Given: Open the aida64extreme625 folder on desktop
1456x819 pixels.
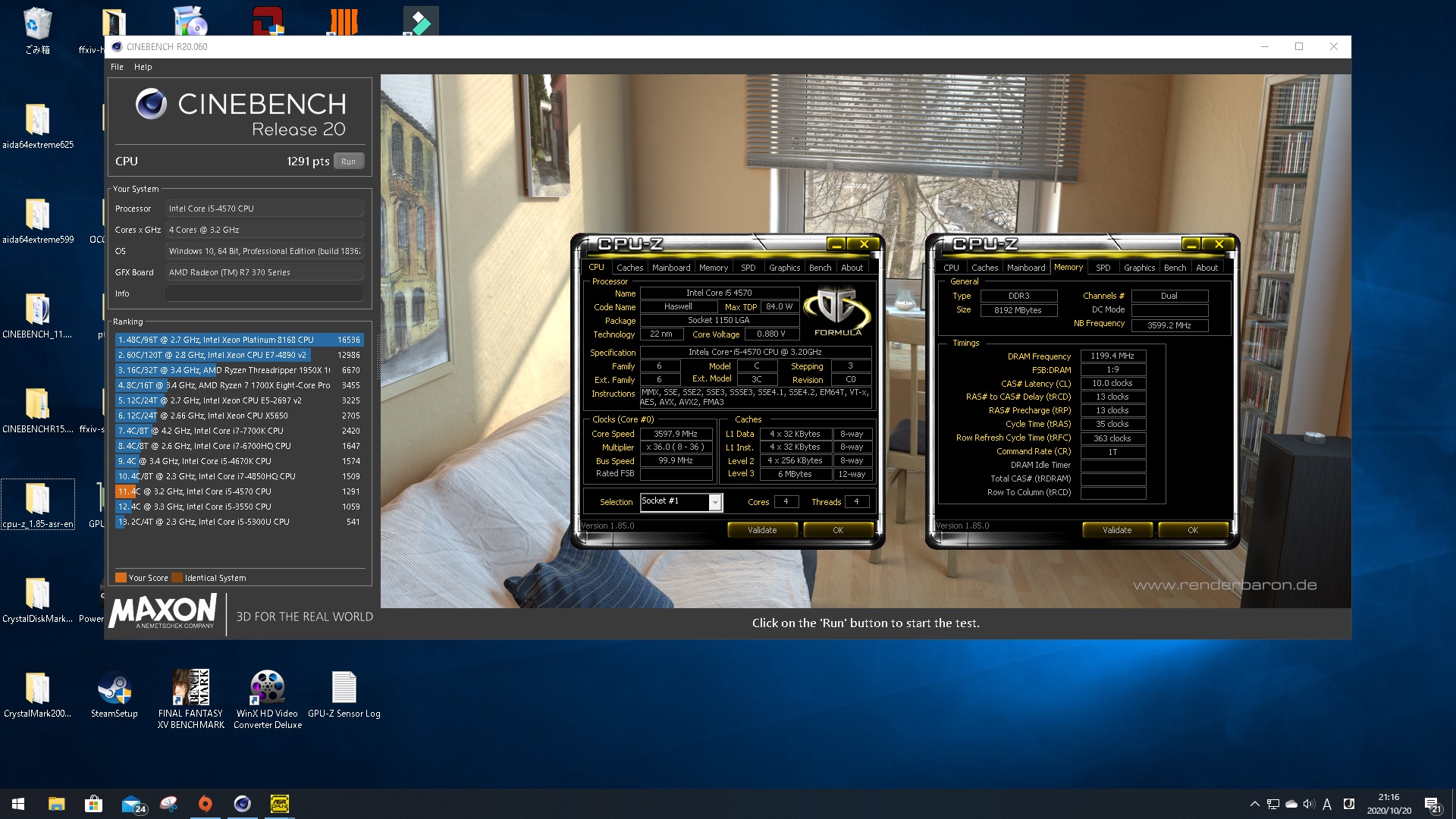Looking at the screenshot, I should click(38, 126).
